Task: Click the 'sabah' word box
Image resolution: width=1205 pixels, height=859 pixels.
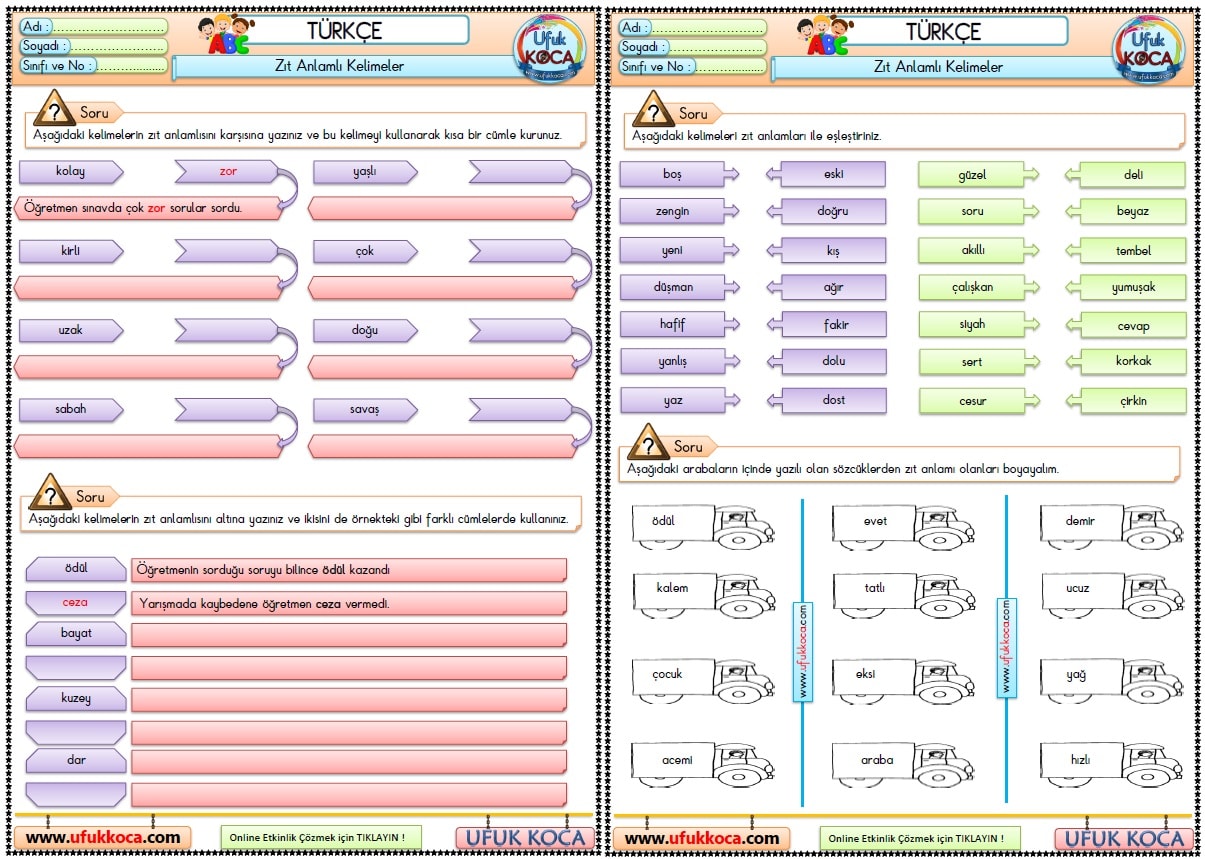Action: (x=71, y=409)
